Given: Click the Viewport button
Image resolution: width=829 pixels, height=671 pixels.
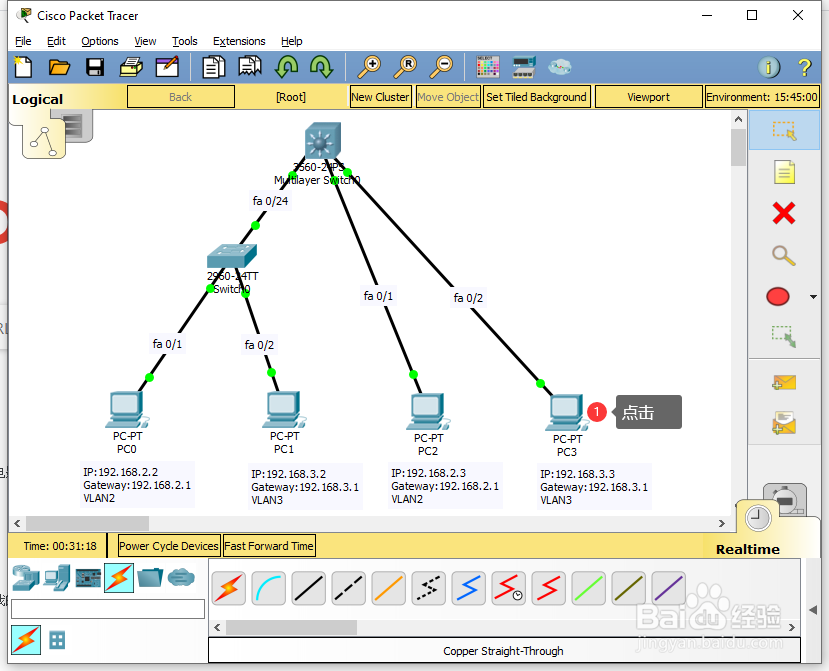Looking at the screenshot, I should (648, 97).
